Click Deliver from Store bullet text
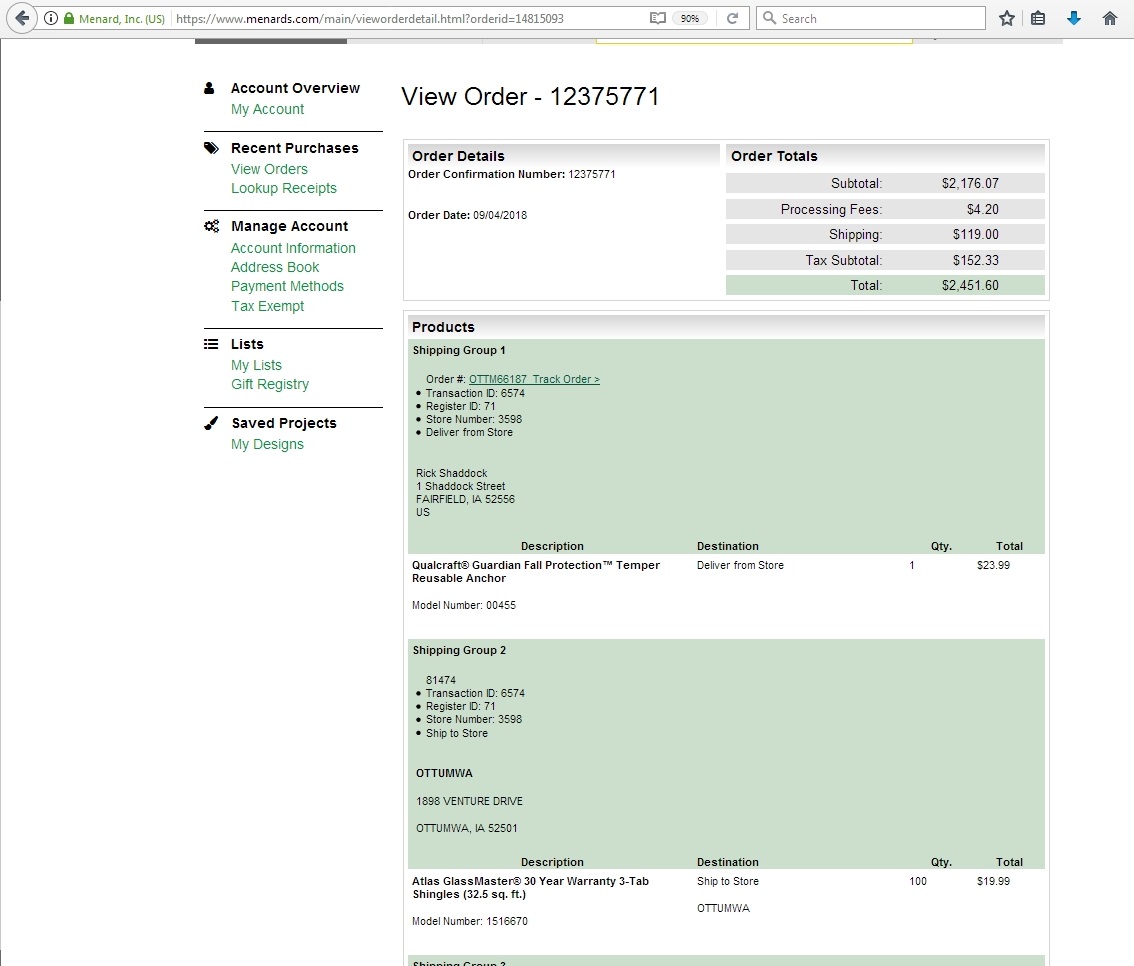 (469, 432)
